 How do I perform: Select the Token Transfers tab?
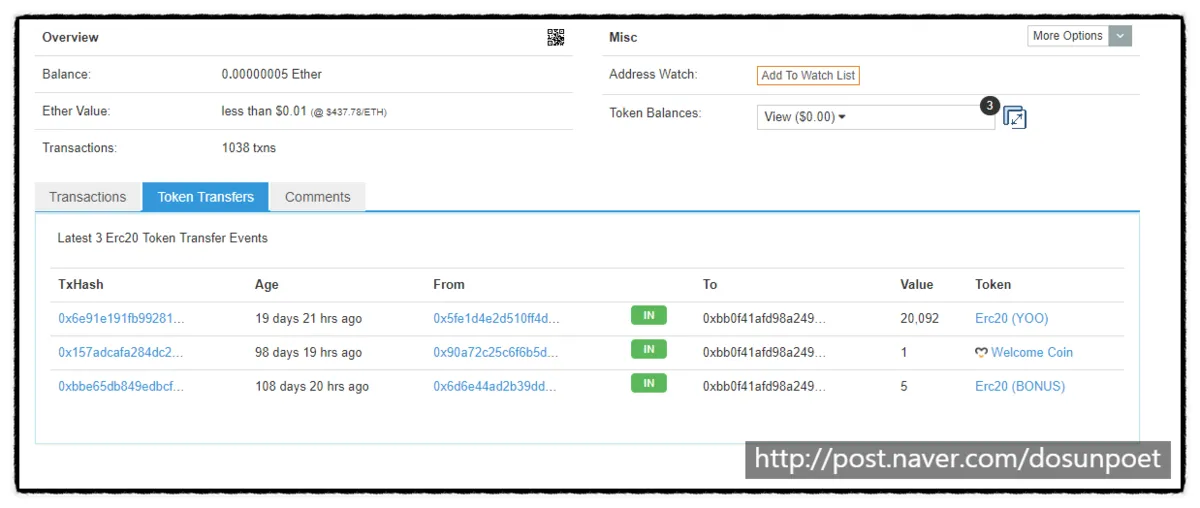(206, 197)
